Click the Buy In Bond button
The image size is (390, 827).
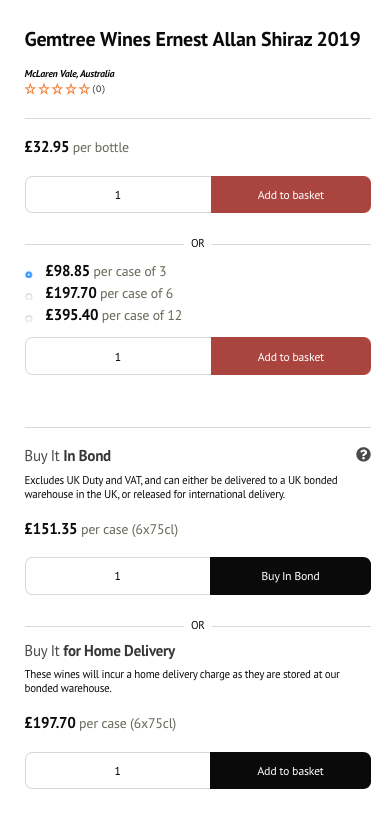[290, 576]
